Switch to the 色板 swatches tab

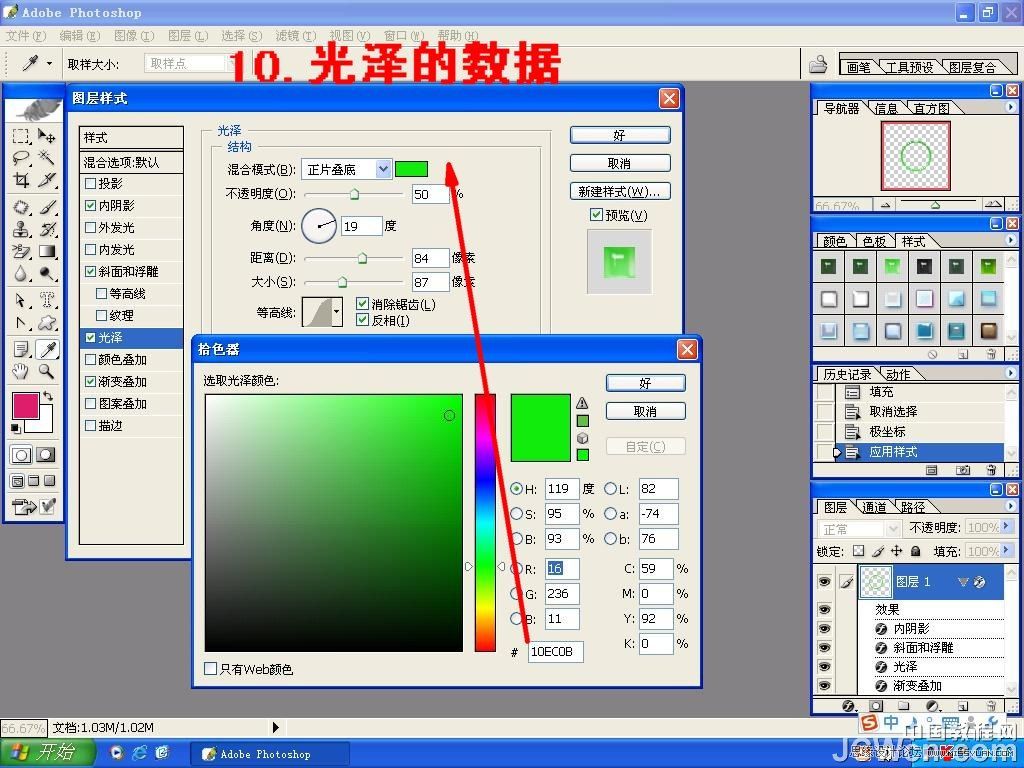coord(874,241)
